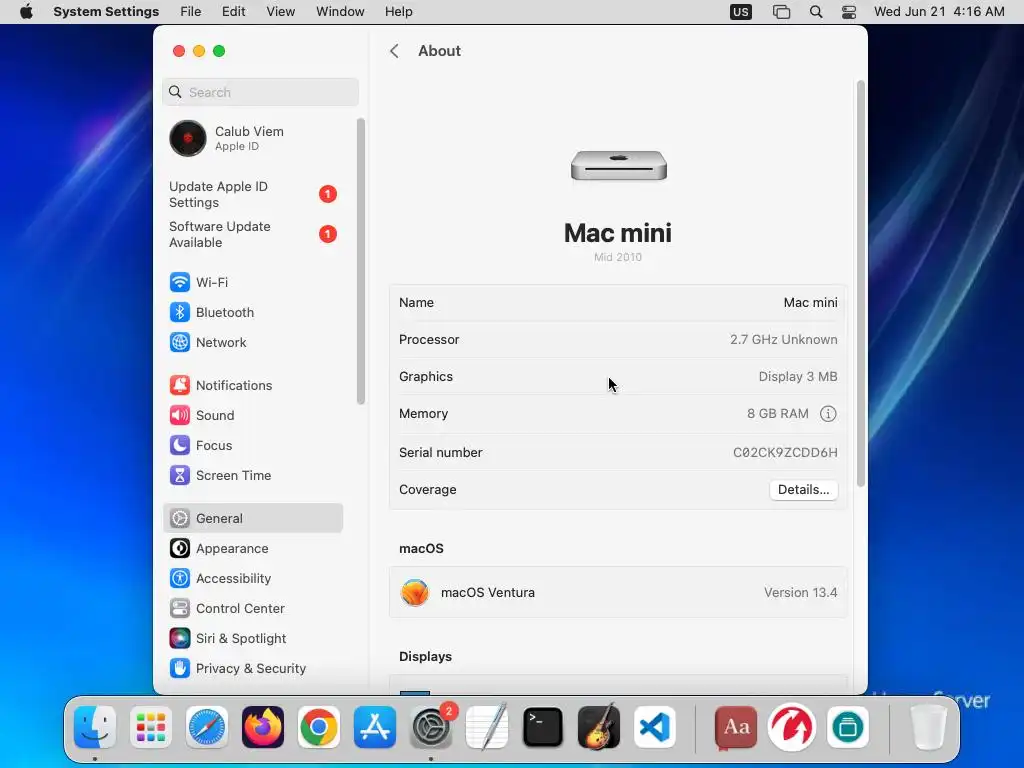
Task: Open Control Center sidebar icon
Action: (x=180, y=609)
